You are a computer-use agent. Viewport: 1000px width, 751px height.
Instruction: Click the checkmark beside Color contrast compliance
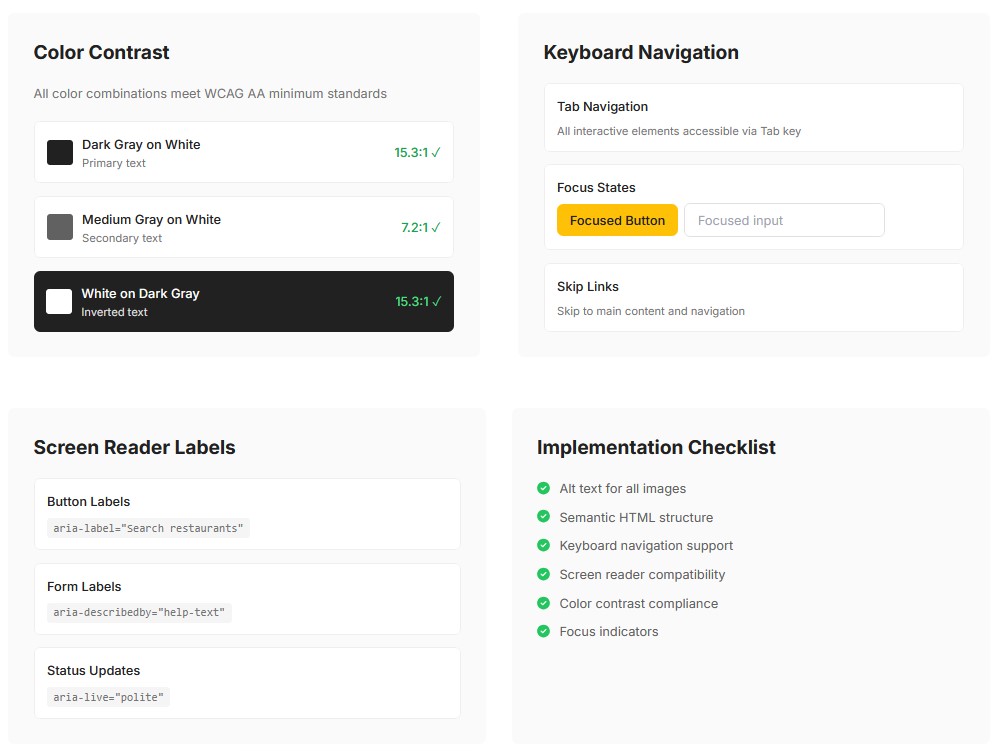coord(543,603)
